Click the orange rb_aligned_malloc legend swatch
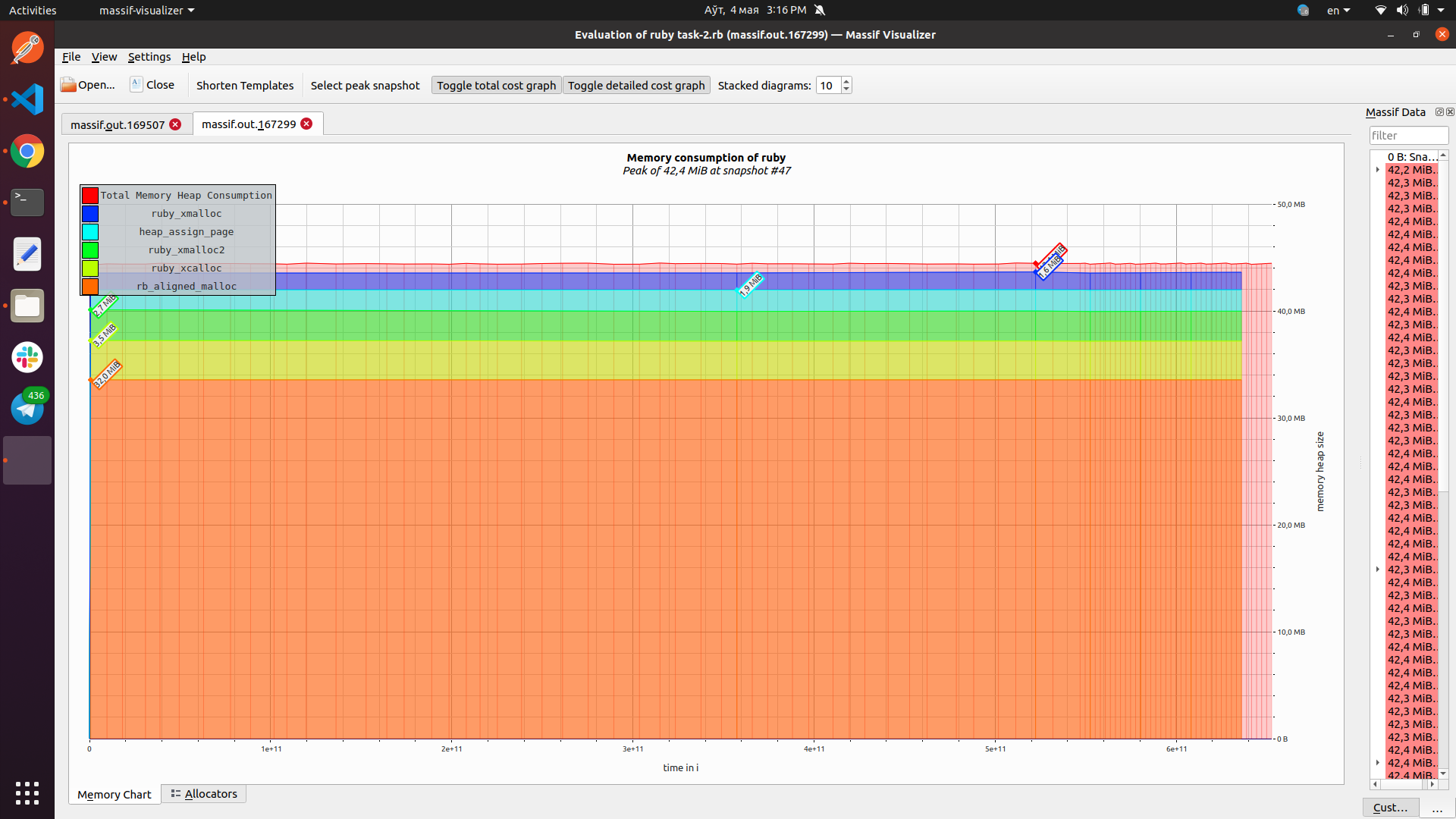The width and height of the screenshot is (1456, 819). click(x=90, y=286)
